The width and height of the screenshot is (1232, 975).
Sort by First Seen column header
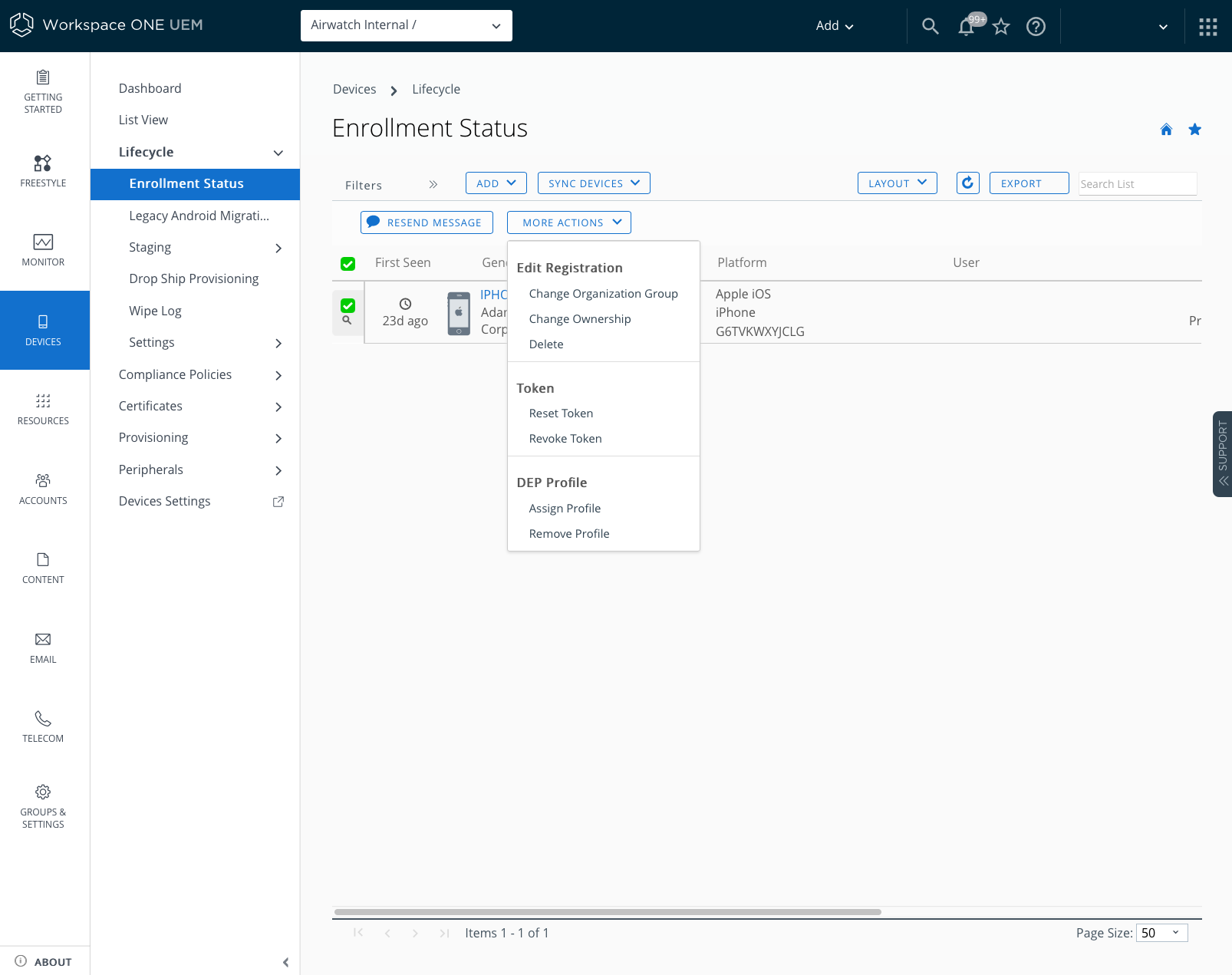pyautogui.click(x=403, y=262)
